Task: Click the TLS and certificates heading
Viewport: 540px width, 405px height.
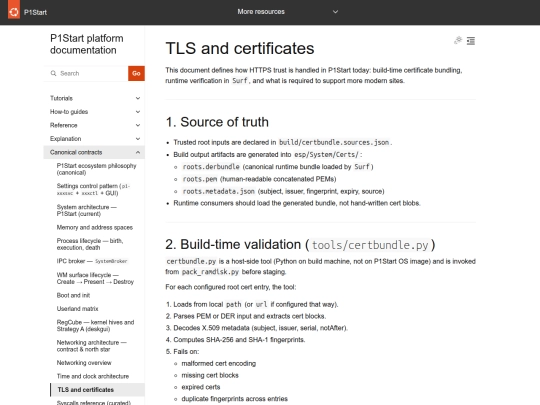Action: click(x=240, y=48)
